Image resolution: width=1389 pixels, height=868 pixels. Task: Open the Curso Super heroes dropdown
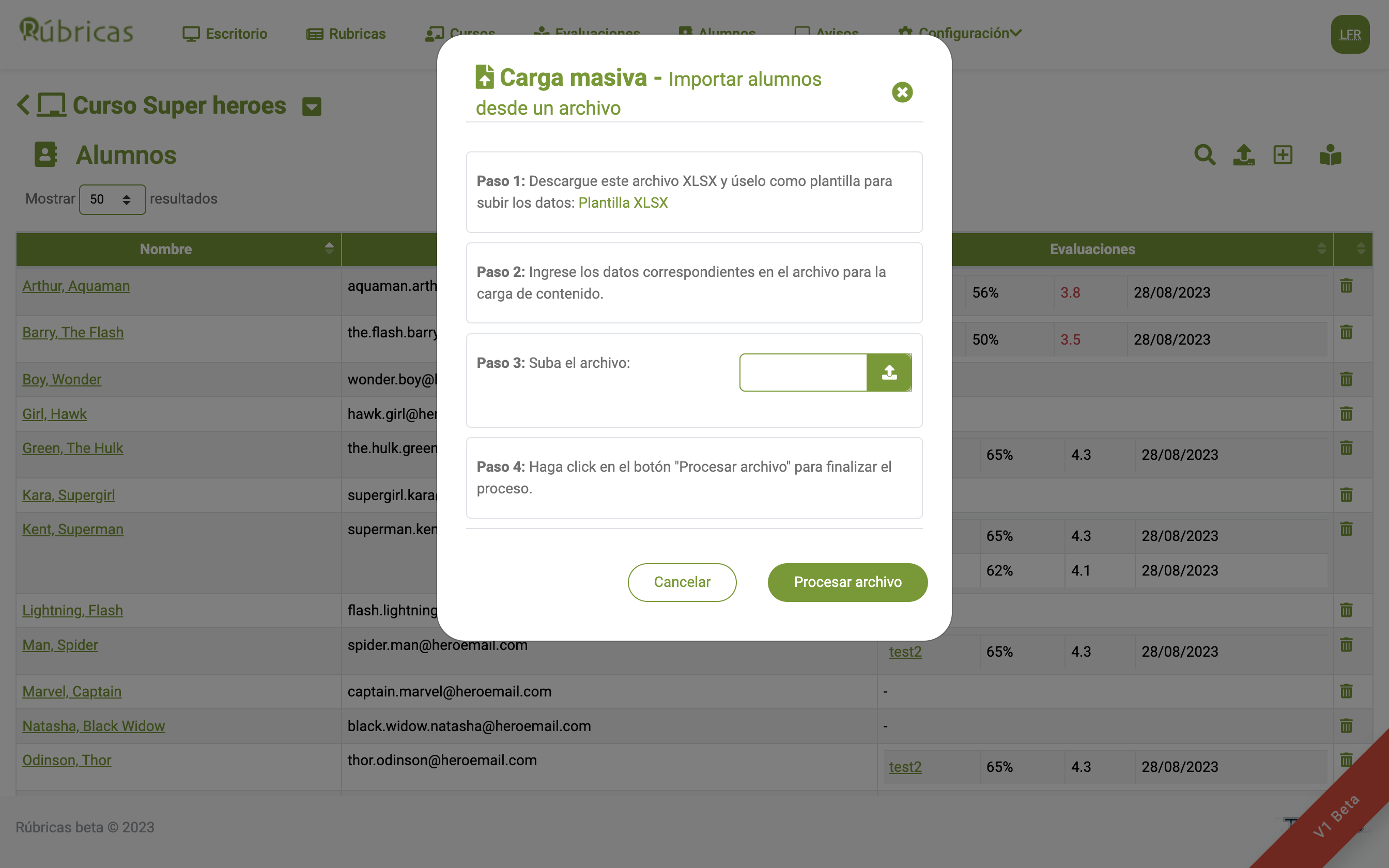click(312, 107)
